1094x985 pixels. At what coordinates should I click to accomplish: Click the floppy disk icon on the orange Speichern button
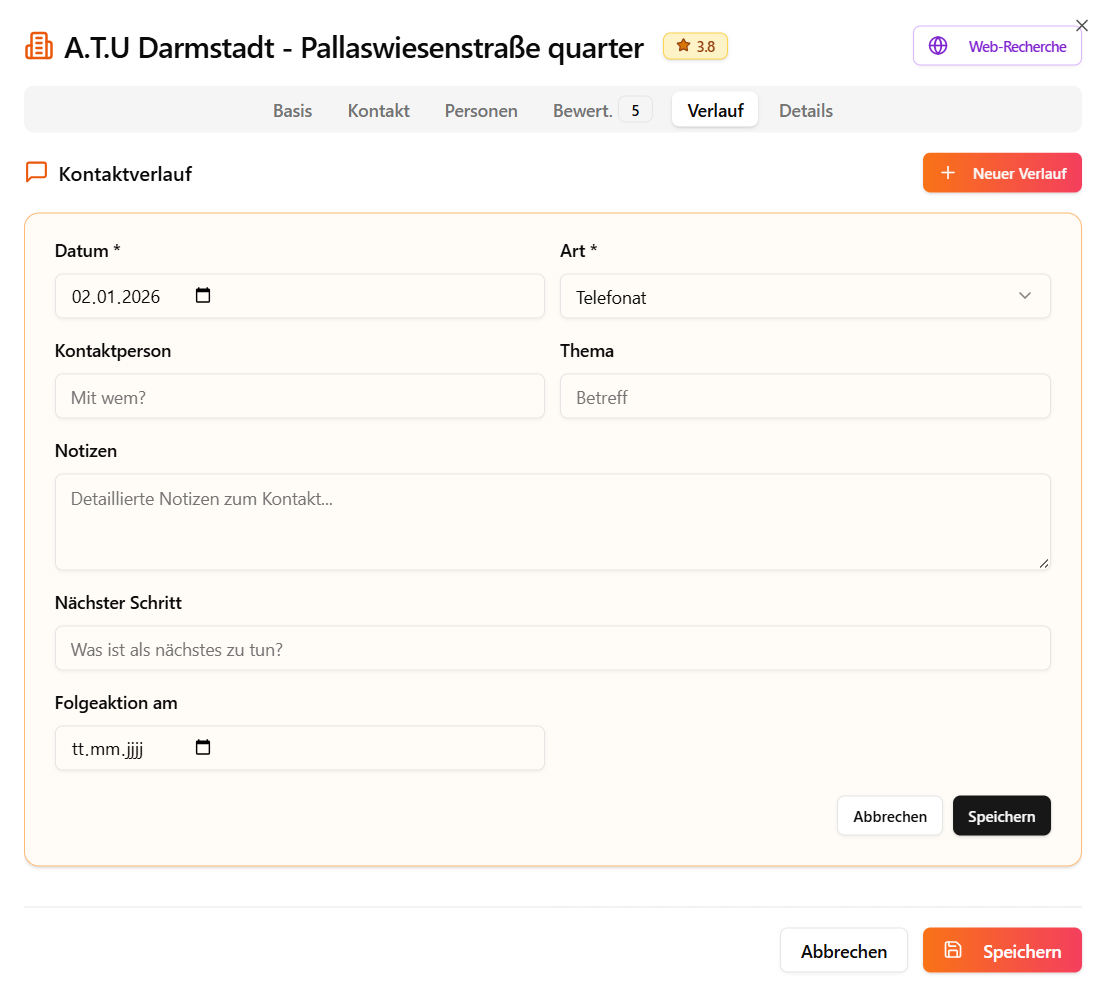(953, 950)
